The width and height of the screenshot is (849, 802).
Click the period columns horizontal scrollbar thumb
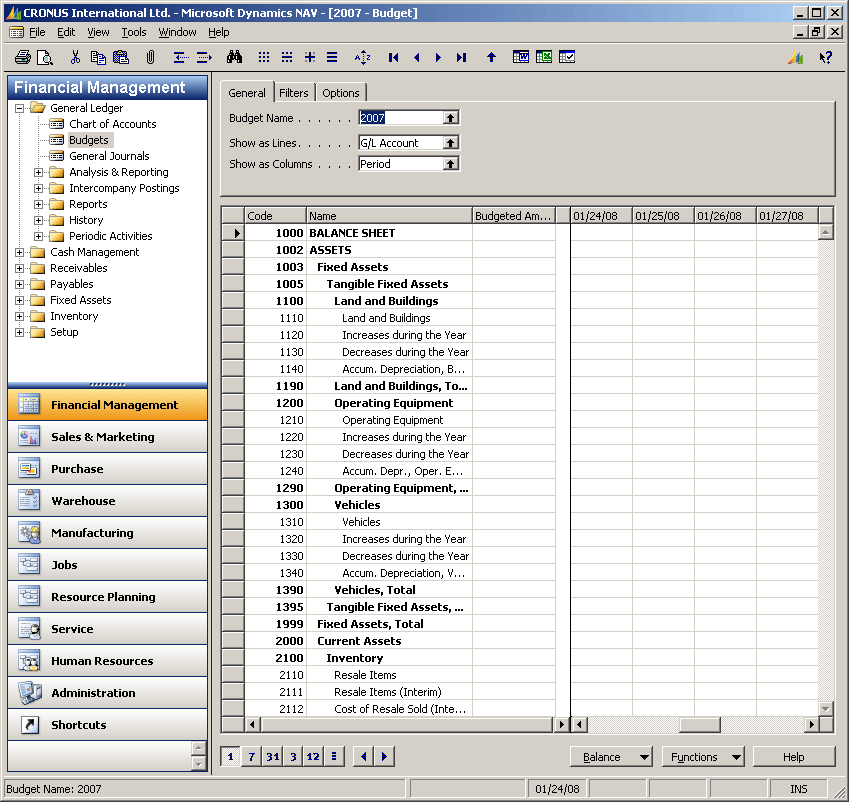point(700,725)
